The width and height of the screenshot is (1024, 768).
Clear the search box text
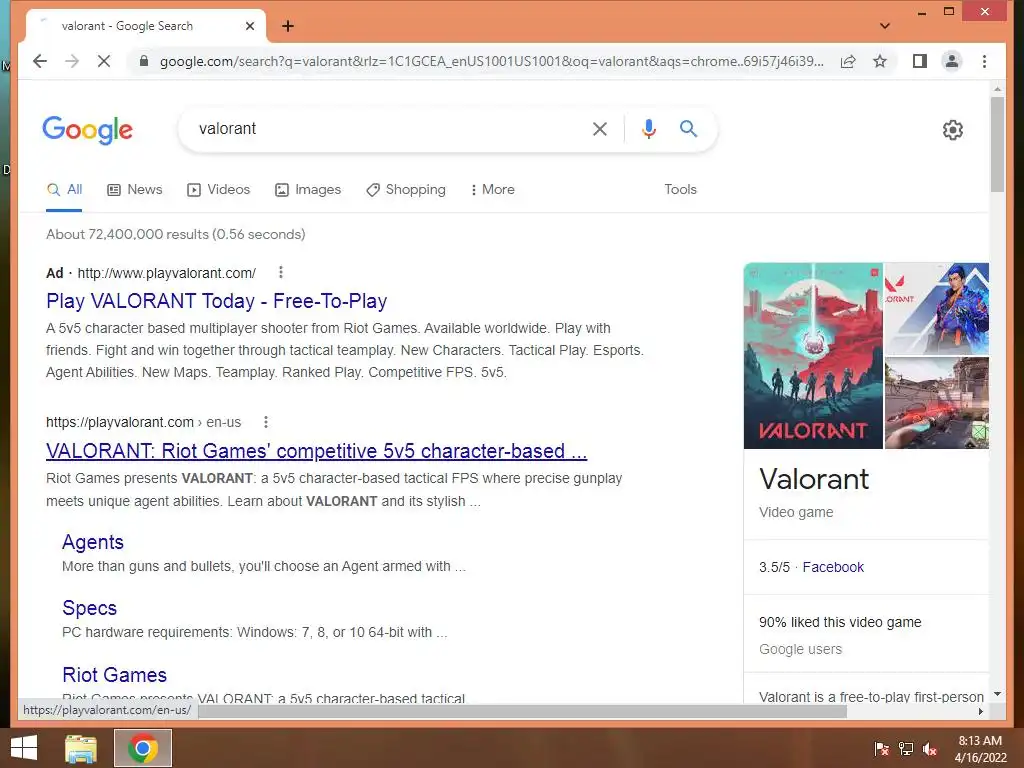point(600,129)
